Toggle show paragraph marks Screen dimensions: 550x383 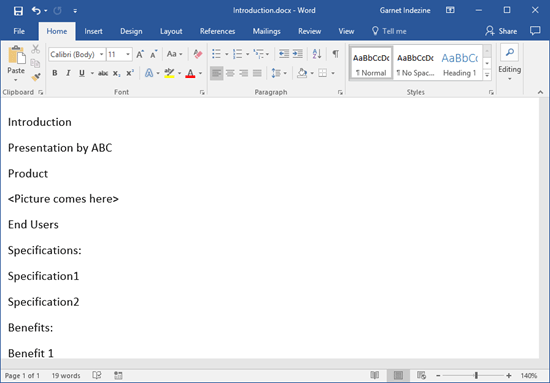tap(336, 54)
